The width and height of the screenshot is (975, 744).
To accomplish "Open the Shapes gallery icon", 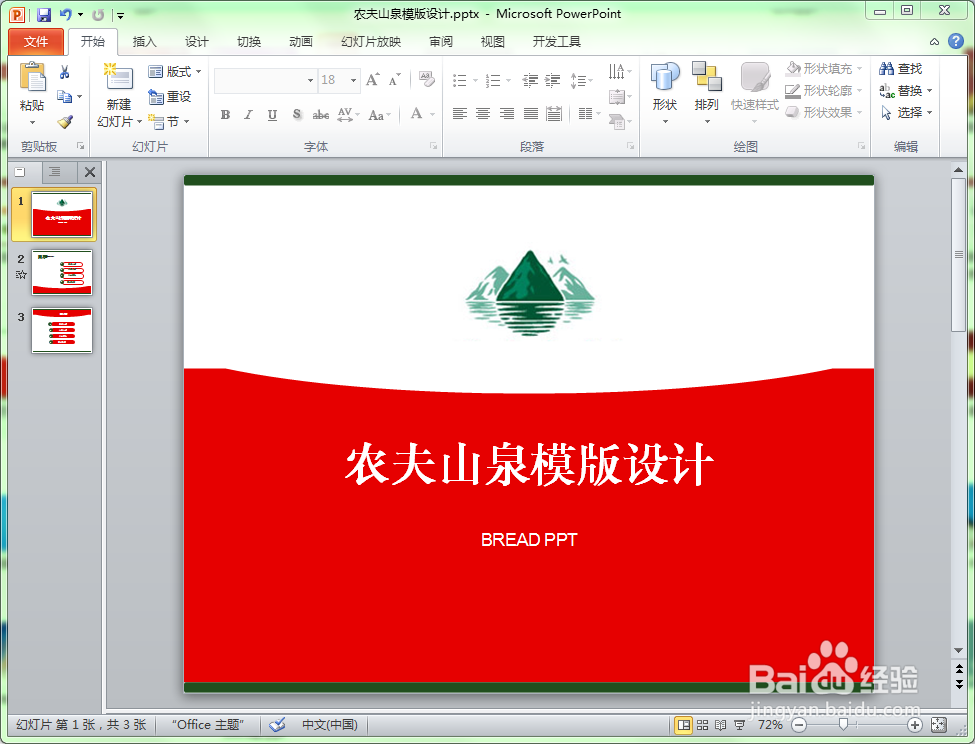I will click(x=665, y=77).
